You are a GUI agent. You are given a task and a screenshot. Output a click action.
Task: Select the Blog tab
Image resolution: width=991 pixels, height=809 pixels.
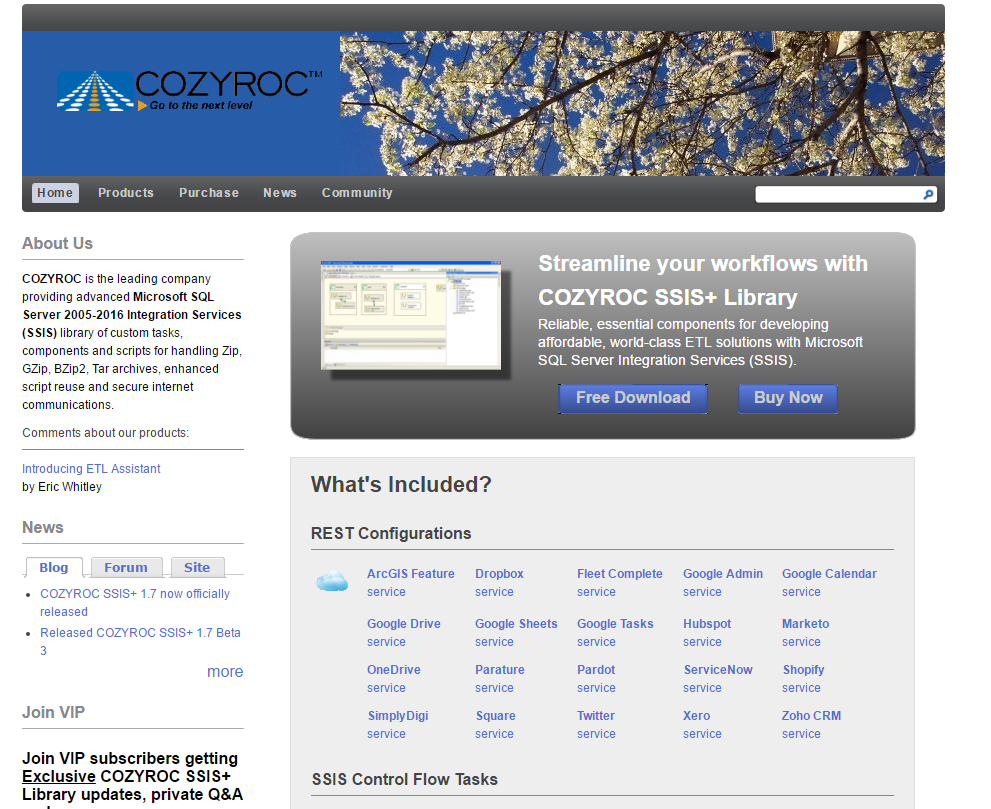(54, 568)
